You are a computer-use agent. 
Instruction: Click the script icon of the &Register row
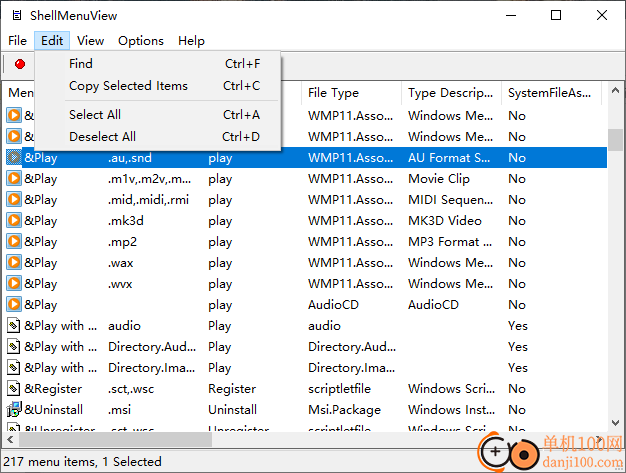coord(14,388)
